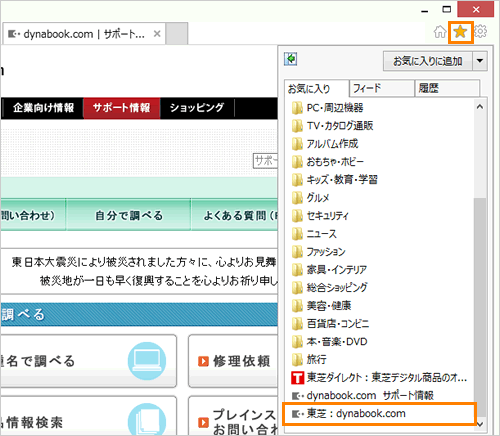Open the 総合ショッピング folder

tap(329, 288)
